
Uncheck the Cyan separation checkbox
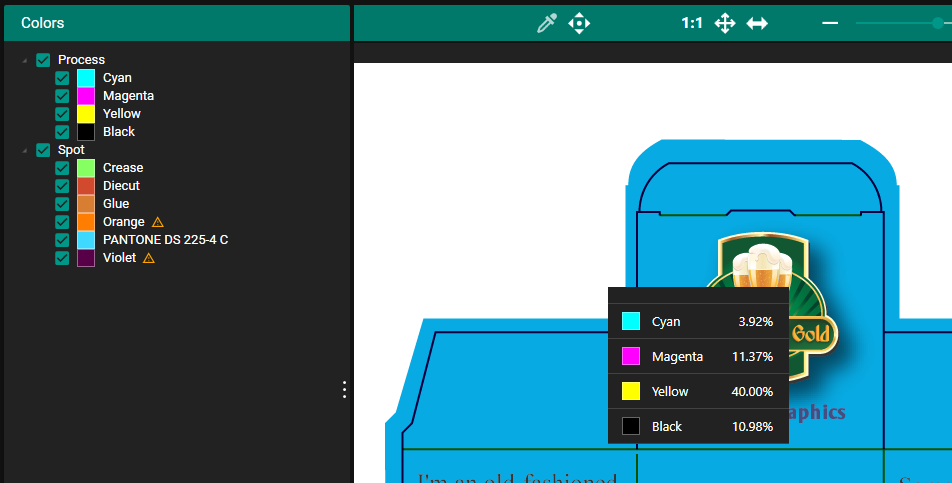pyautogui.click(x=62, y=78)
